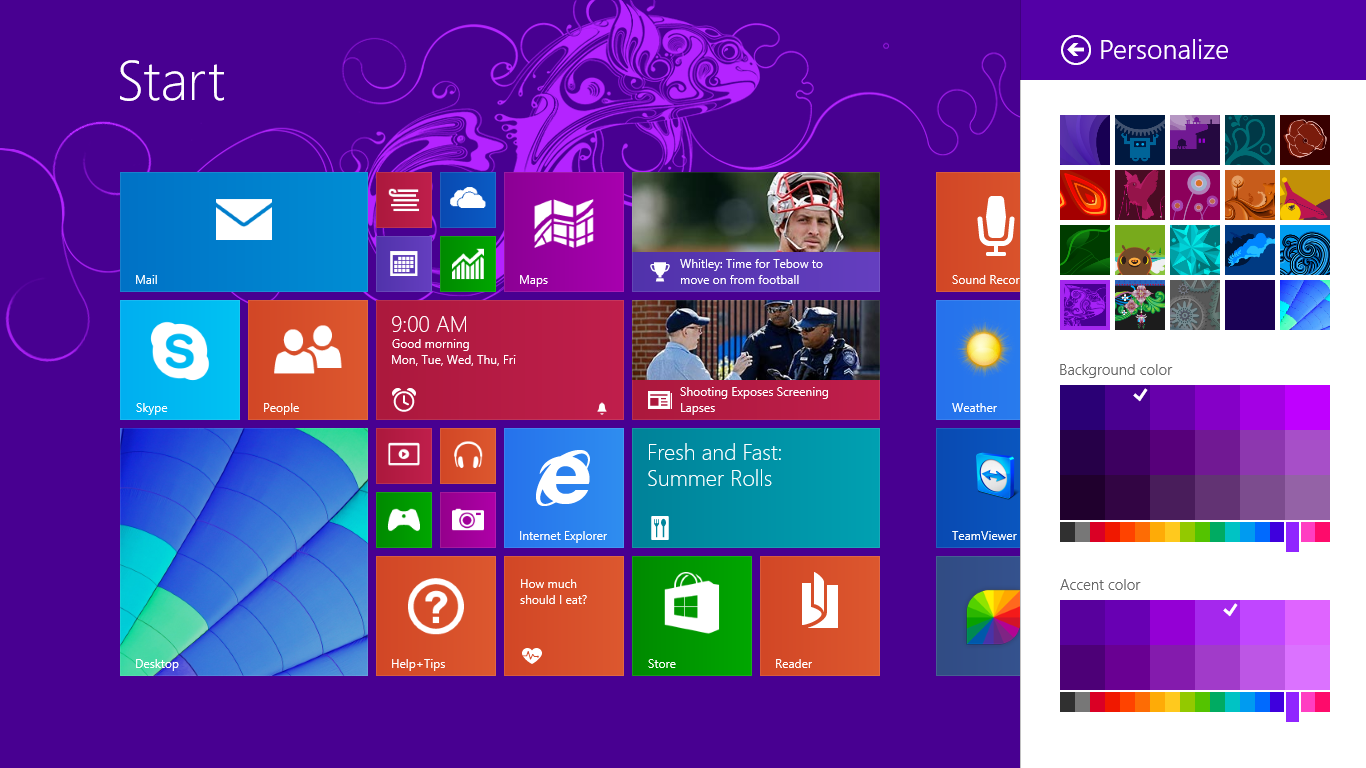Open the Music app with headphones icon
Viewport: 1366px width, 768px height.
point(467,455)
